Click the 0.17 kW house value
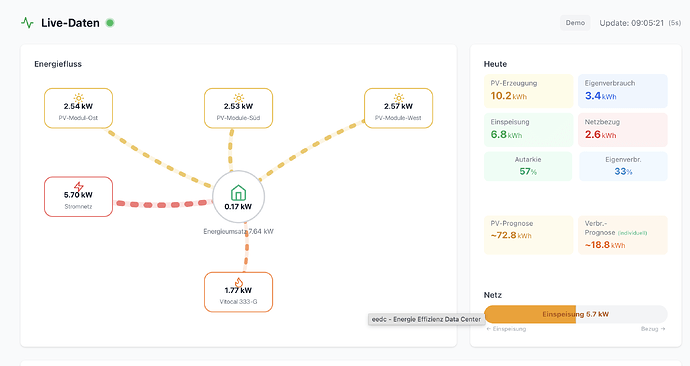Image resolution: width=690 pixels, height=366 pixels. [x=238, y=207]
